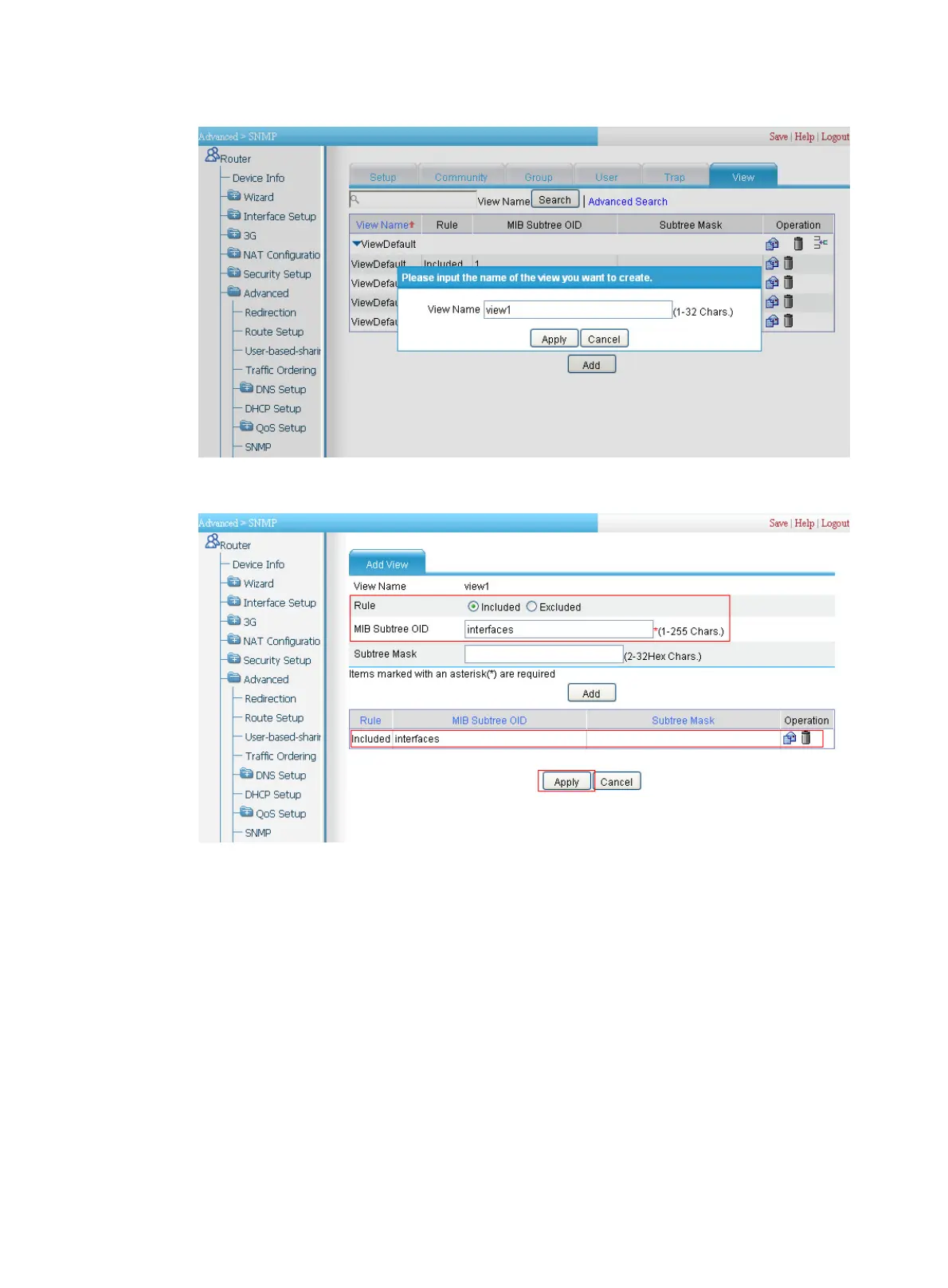This screenshot has width=948, height=1288.
Task: Click Cancel on the Add View page
Action: pyautogui.click(x=617, y=781)
